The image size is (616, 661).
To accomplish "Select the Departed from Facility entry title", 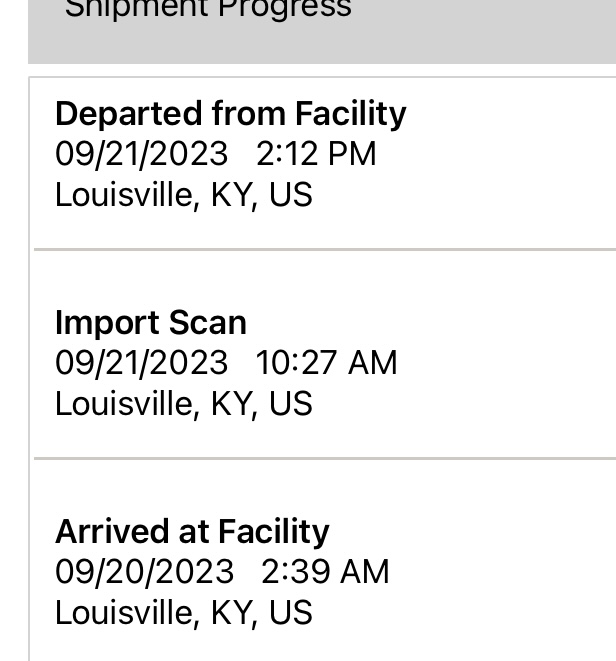I will pyautogui.click(x=230, y=114).
